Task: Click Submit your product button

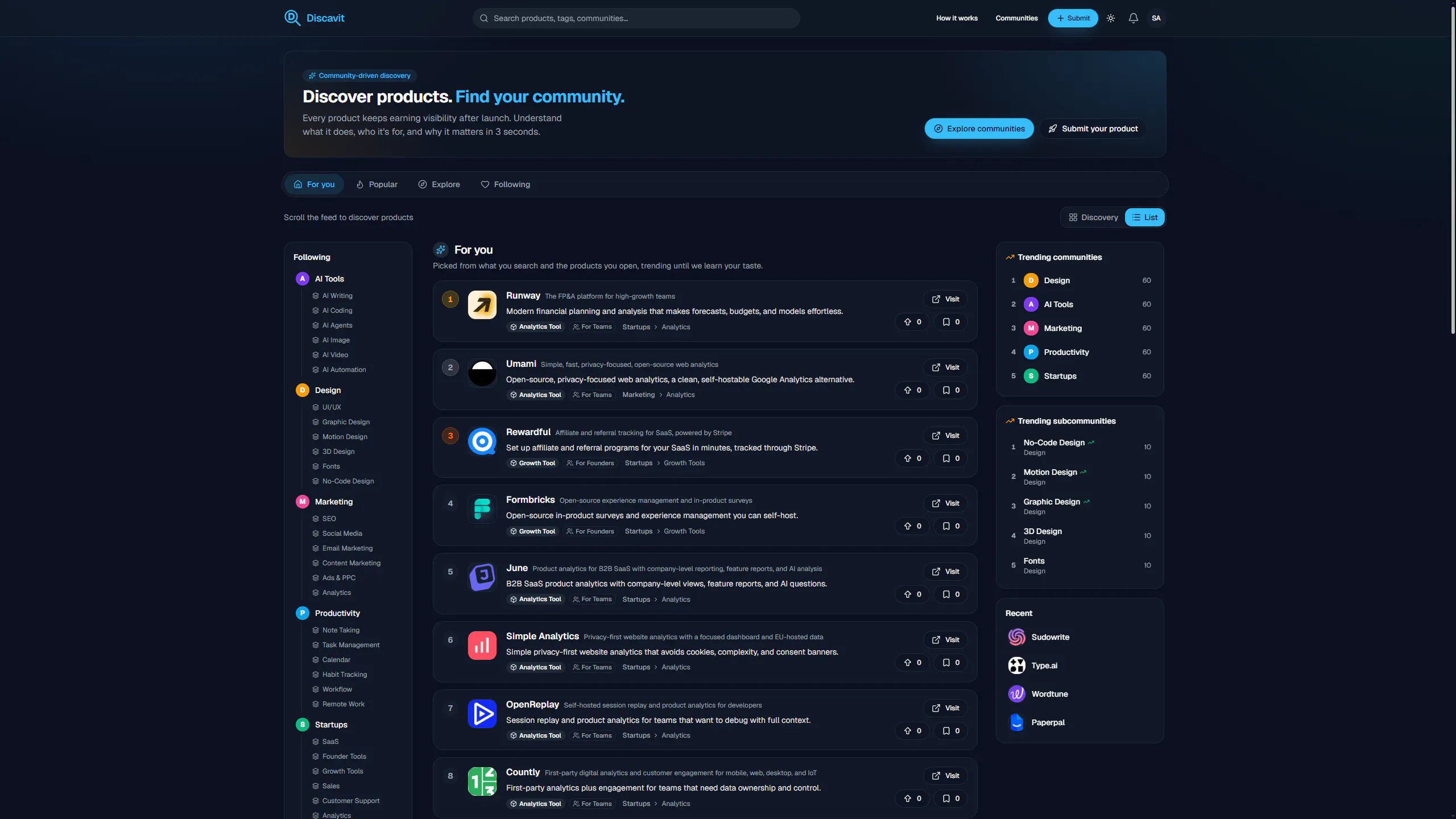Action: (1093, 129)
